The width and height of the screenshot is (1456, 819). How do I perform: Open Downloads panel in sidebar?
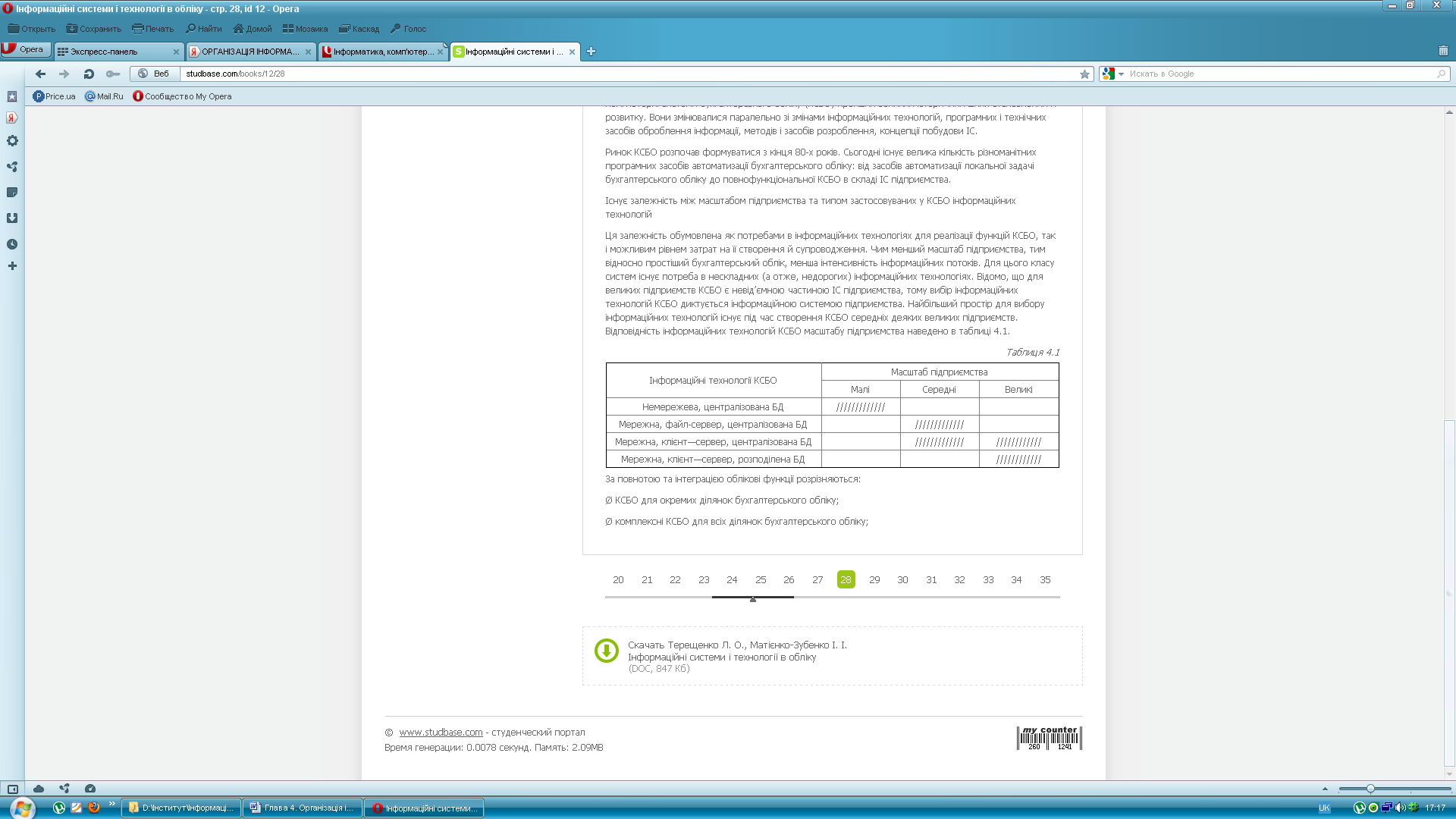(12, 218)
